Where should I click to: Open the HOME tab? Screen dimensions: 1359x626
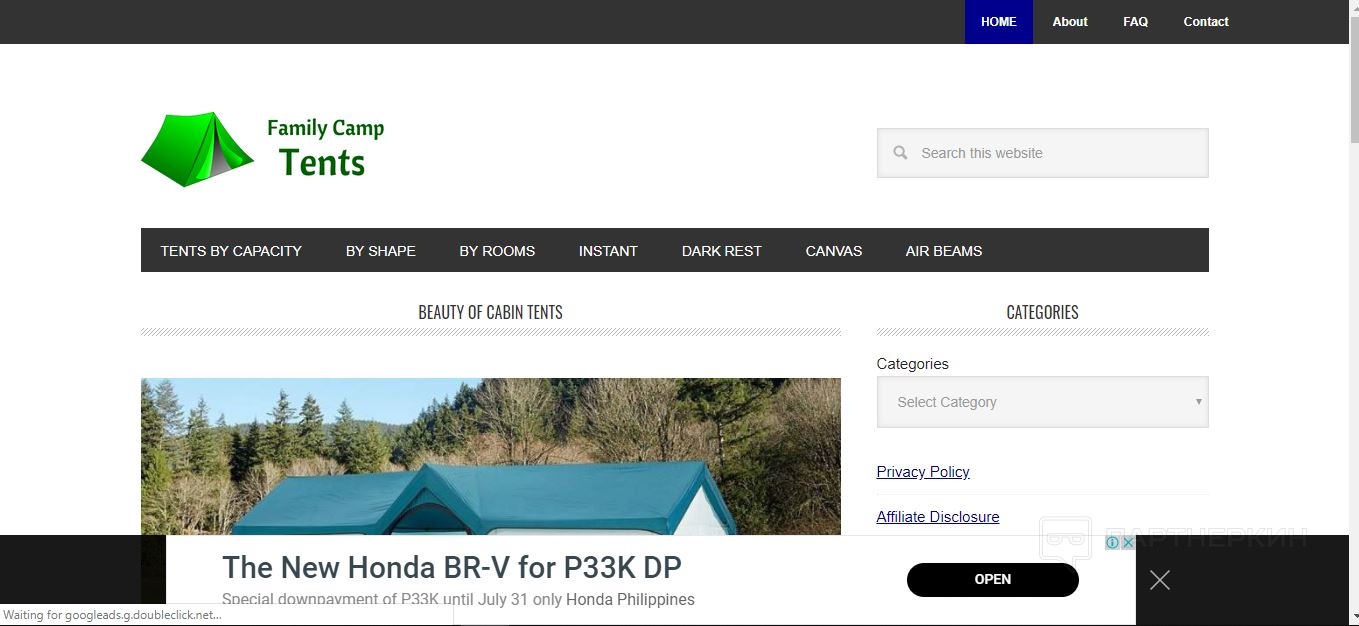(999, 22)
